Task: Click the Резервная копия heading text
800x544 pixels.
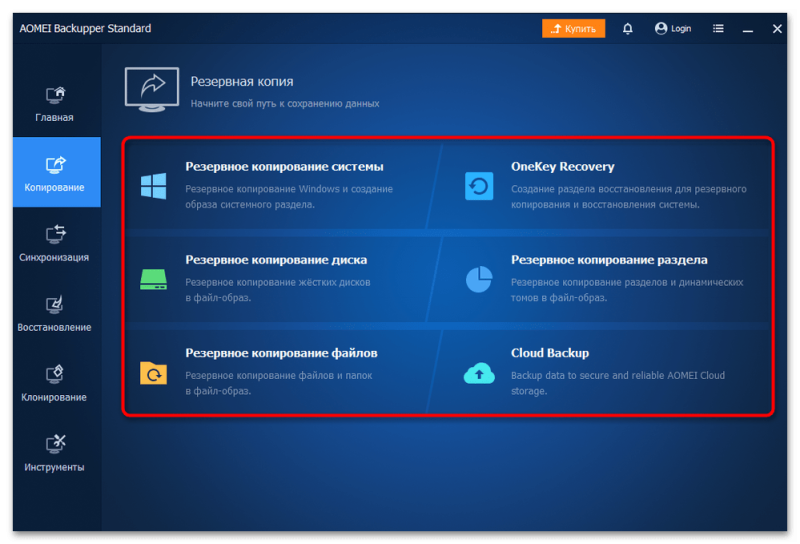Action: 242,82
